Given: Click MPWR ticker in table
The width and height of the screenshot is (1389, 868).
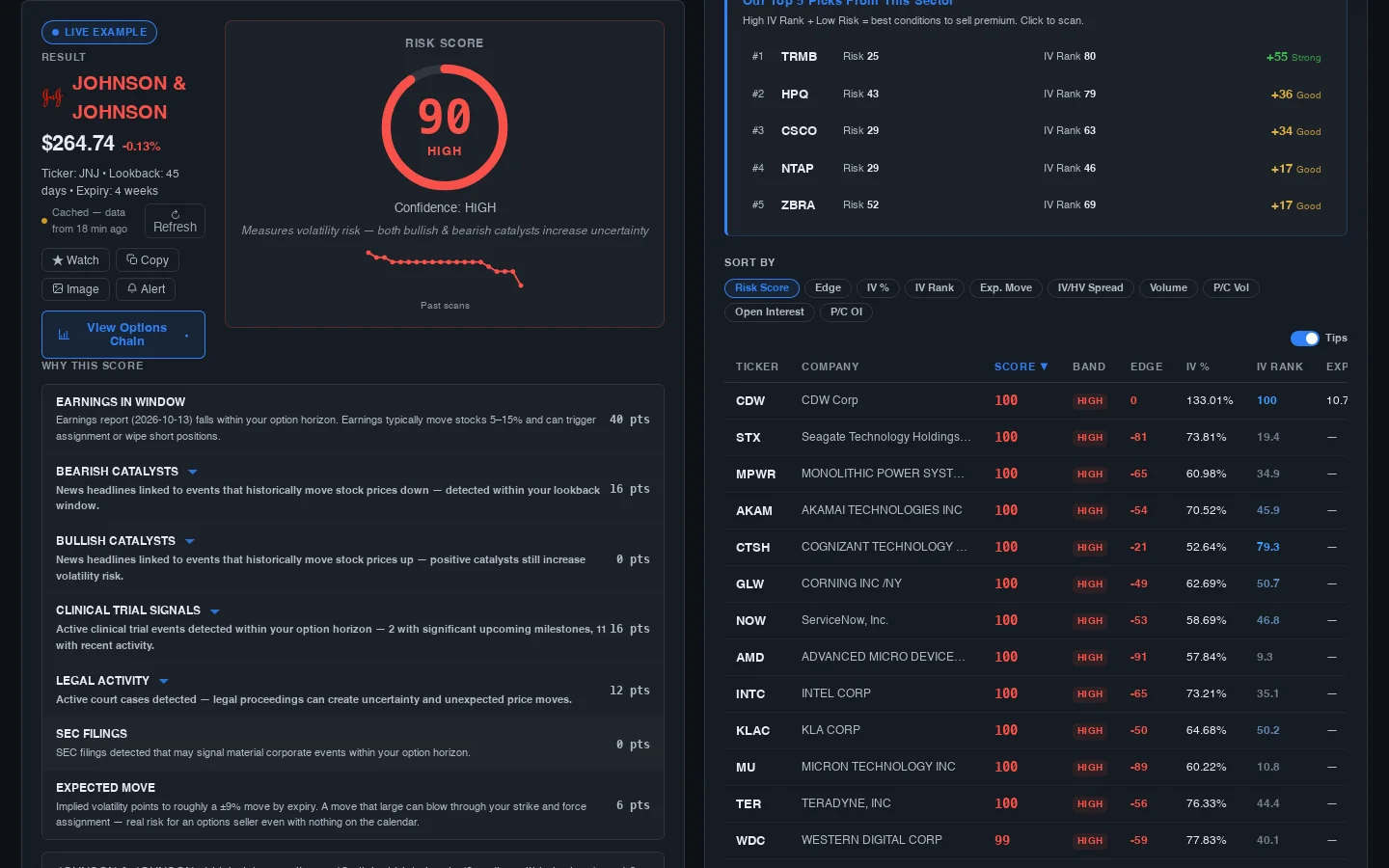Looking at the screenshot, I should pyautogui.click(x=755, y=475).
